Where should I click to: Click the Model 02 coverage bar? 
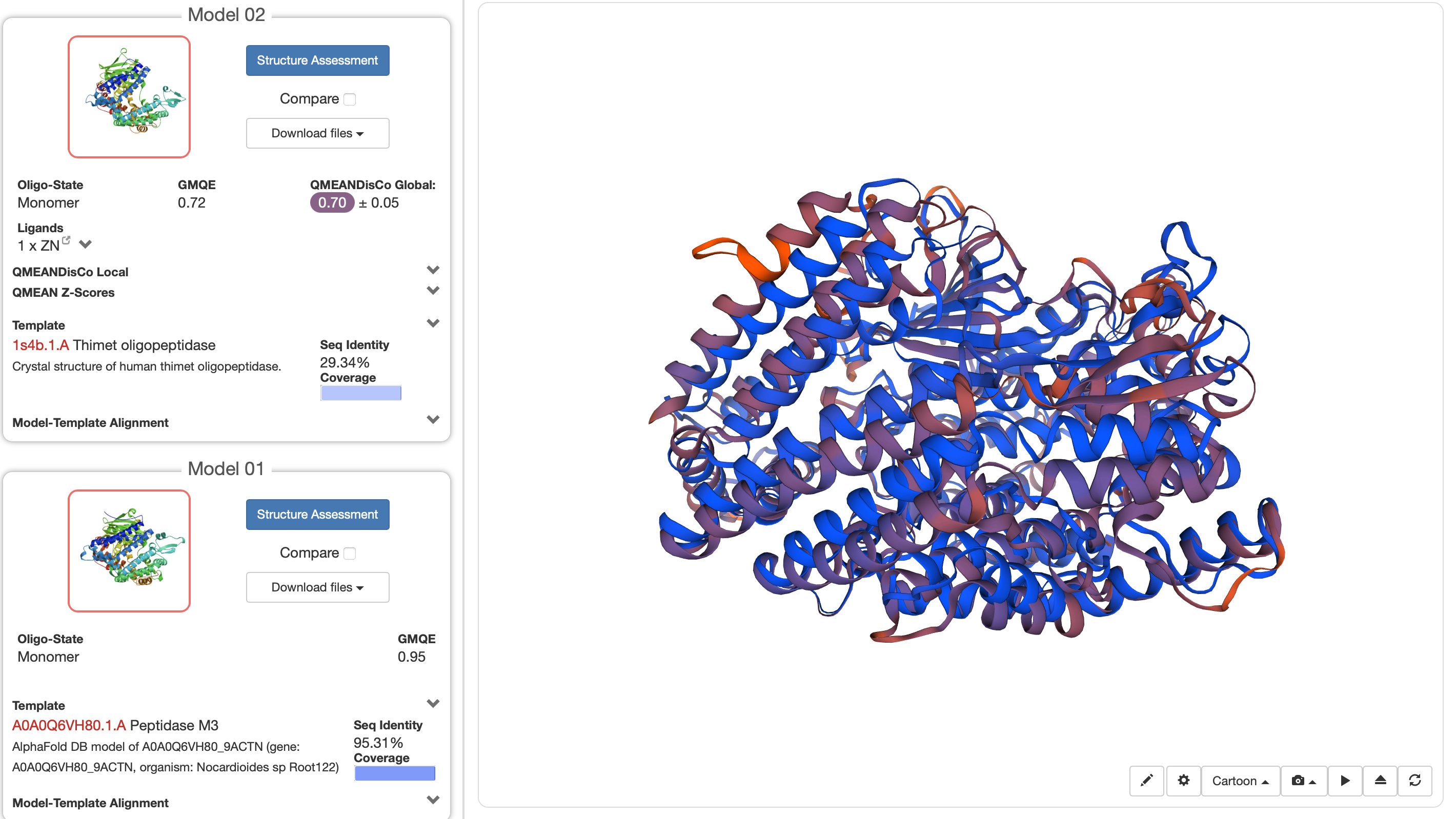(360, 393)
